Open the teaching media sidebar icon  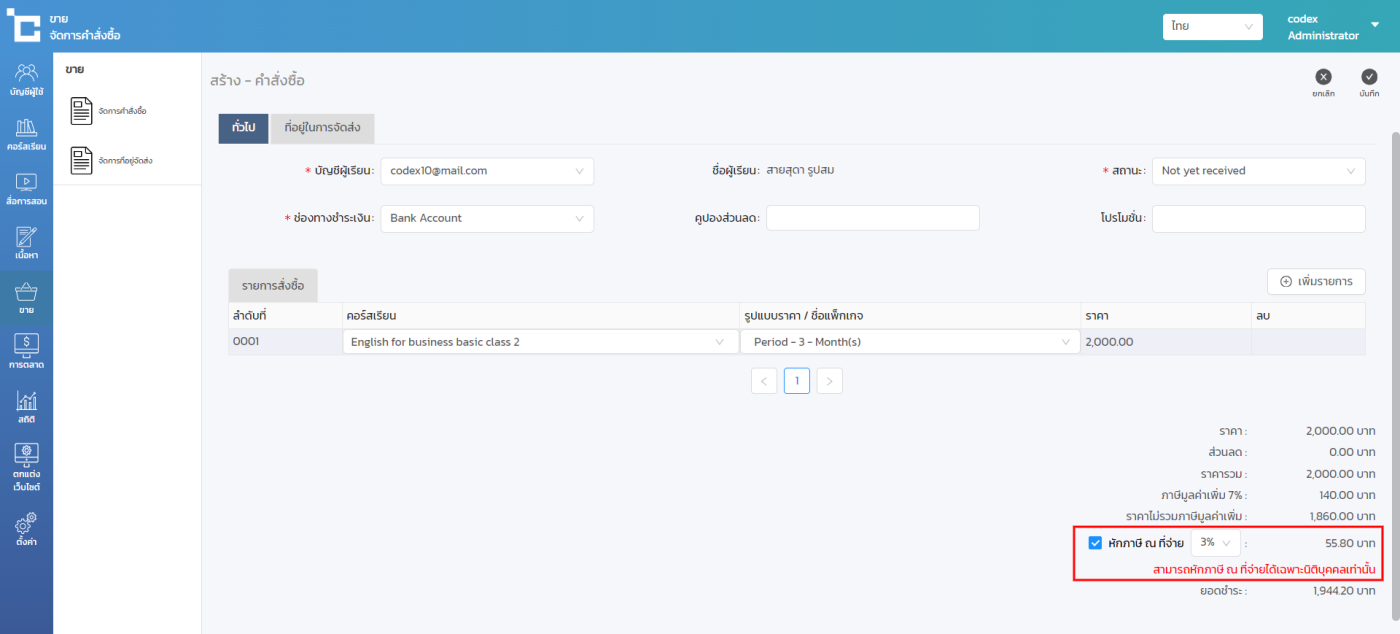click(26, 188)
